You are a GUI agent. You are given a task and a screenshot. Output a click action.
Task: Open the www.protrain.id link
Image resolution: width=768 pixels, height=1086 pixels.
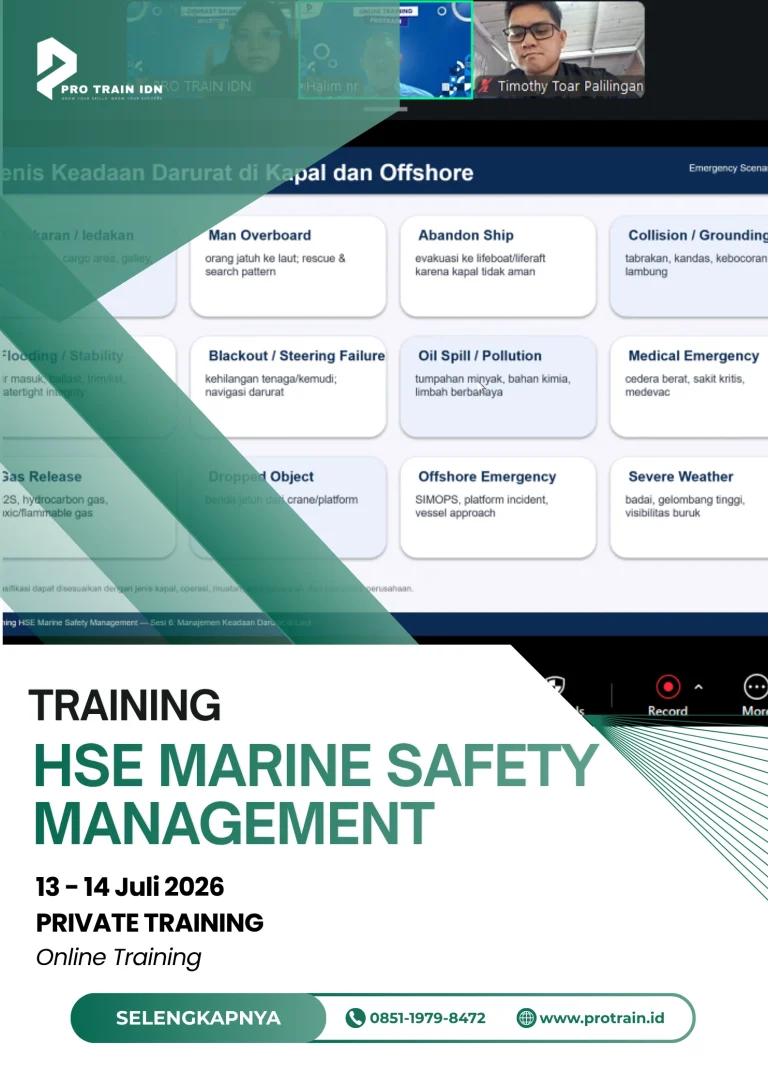tap(601, 1017)
